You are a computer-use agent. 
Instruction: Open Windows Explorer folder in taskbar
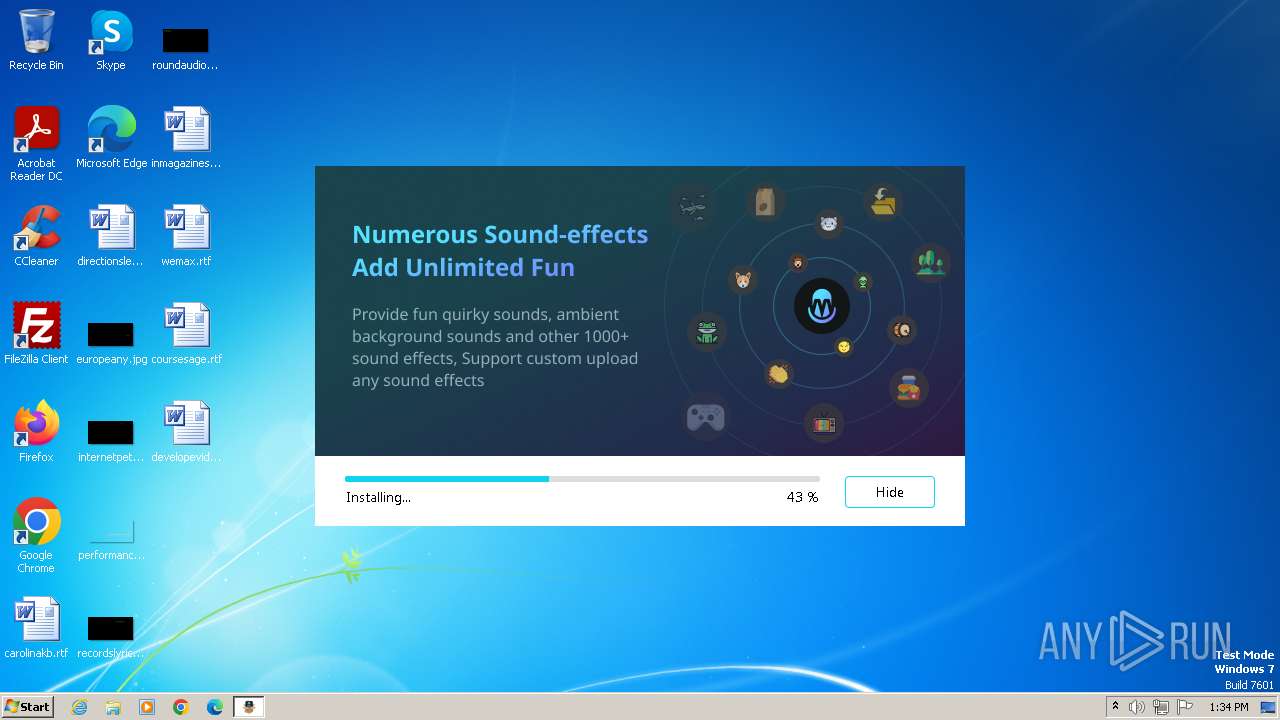[x=113, y=707]
